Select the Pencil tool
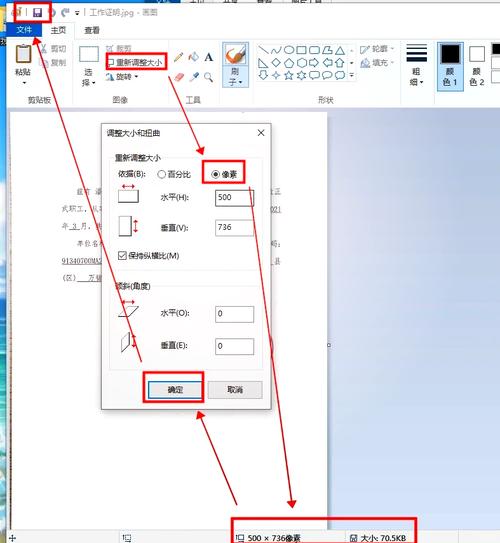Image resolution: width=500 pixels, height=543 pixels. [x=179, y=57]
